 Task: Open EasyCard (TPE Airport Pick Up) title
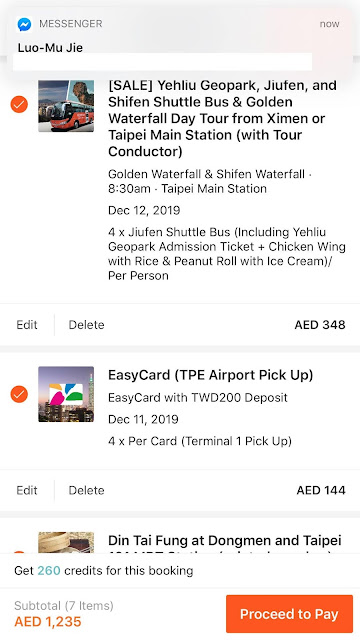coord(211,376)
